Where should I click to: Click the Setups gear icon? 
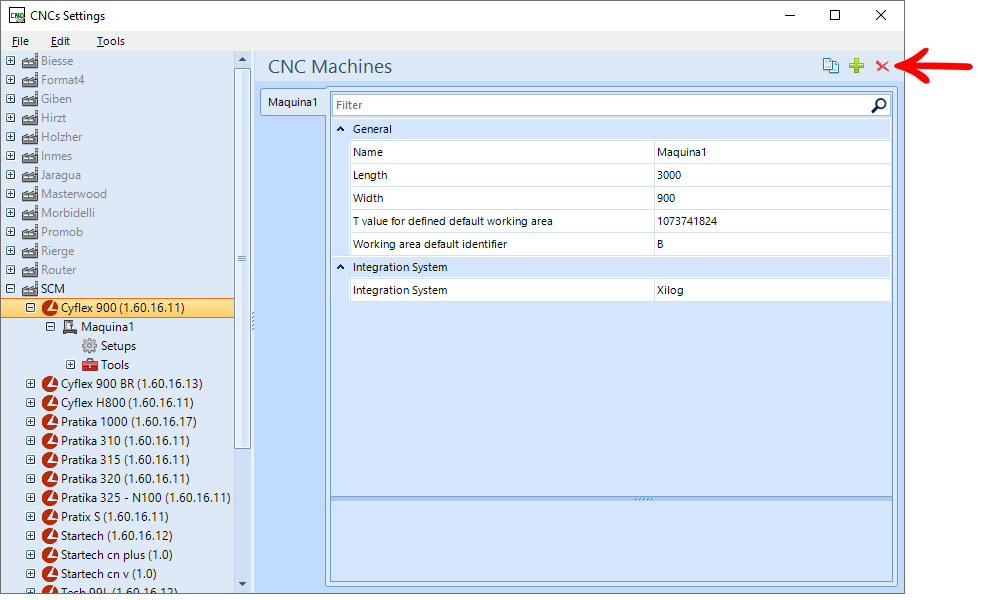[90, 346]
